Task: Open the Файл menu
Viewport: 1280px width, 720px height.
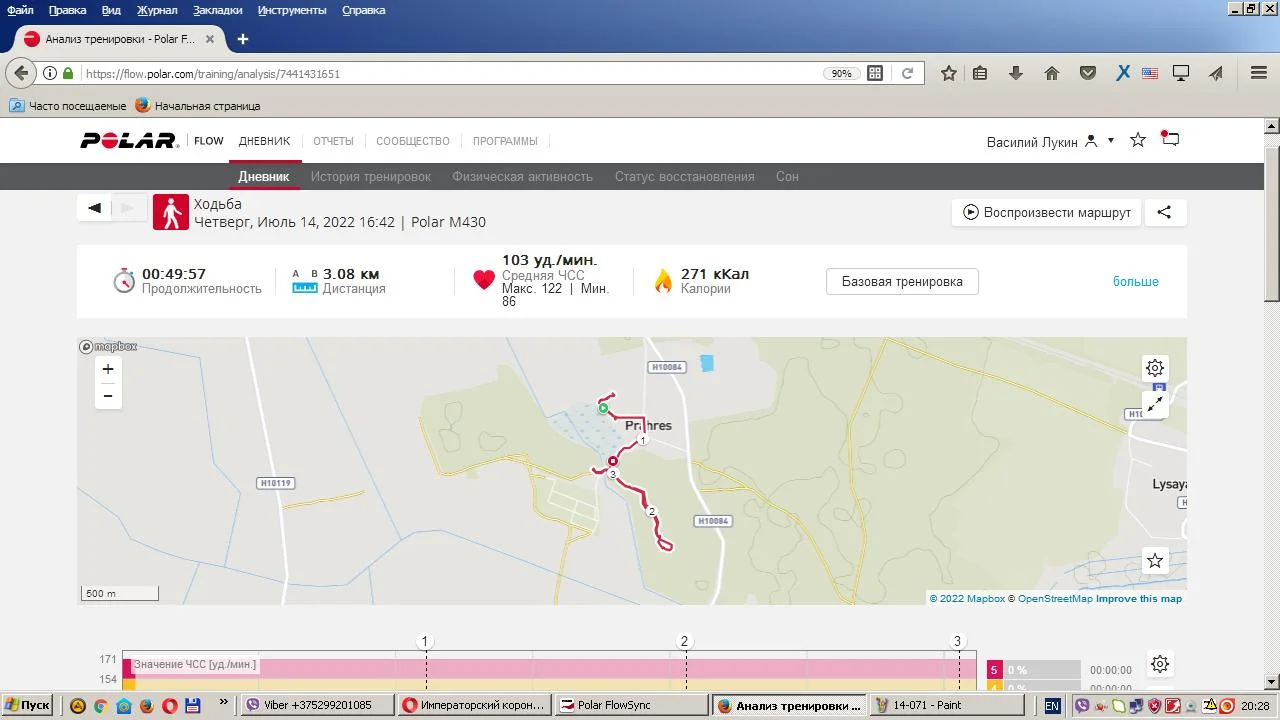Action: tap(20, 10)
